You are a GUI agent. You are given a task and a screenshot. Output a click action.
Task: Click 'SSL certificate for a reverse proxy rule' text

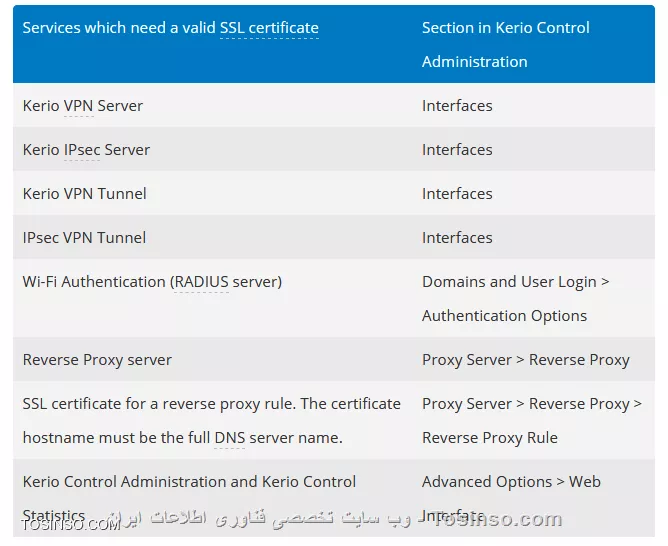[159, 404]
